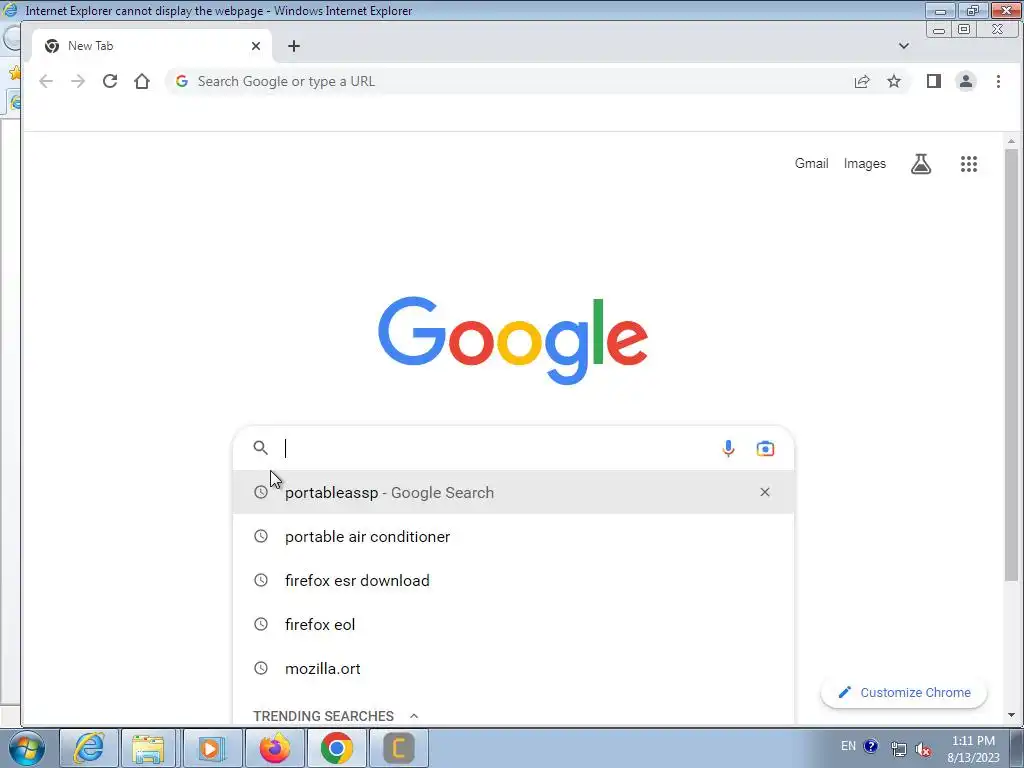
Task: Open the Gmail link
Action: pos(811,163)
